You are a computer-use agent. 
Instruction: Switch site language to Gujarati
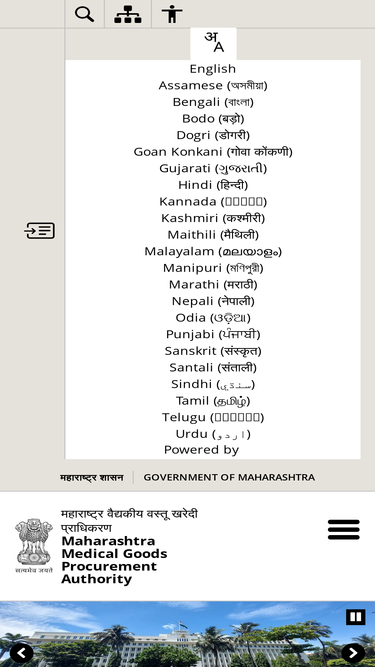click(x=213, y=168)
